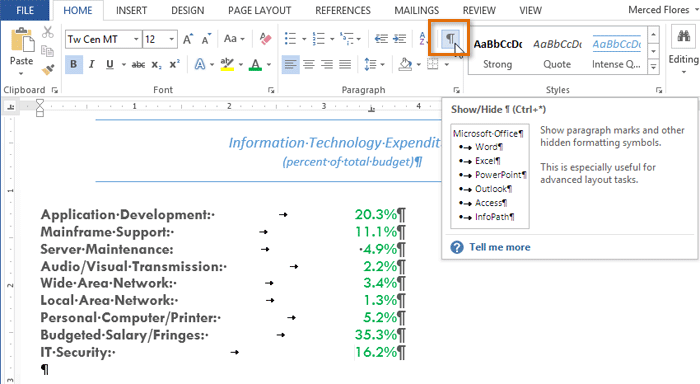Apply subscript formatting

(156, 65)
